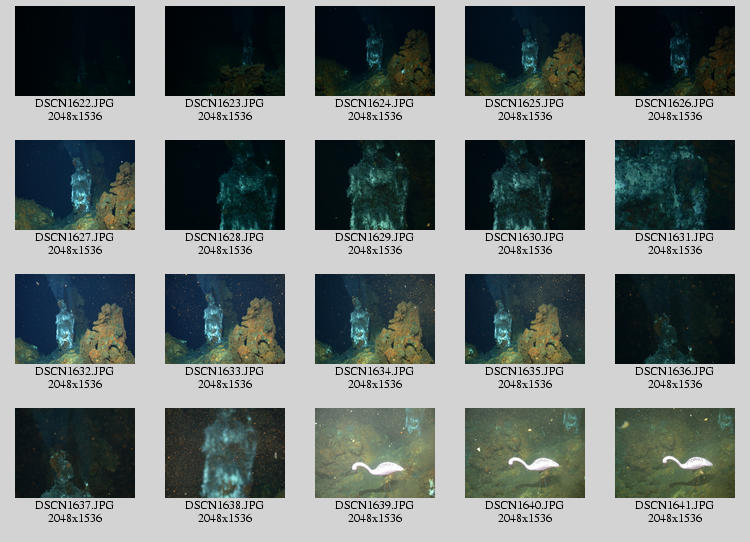
Task: Open the blurry DSCN1638.JPG image
Action: click(225, 453)
